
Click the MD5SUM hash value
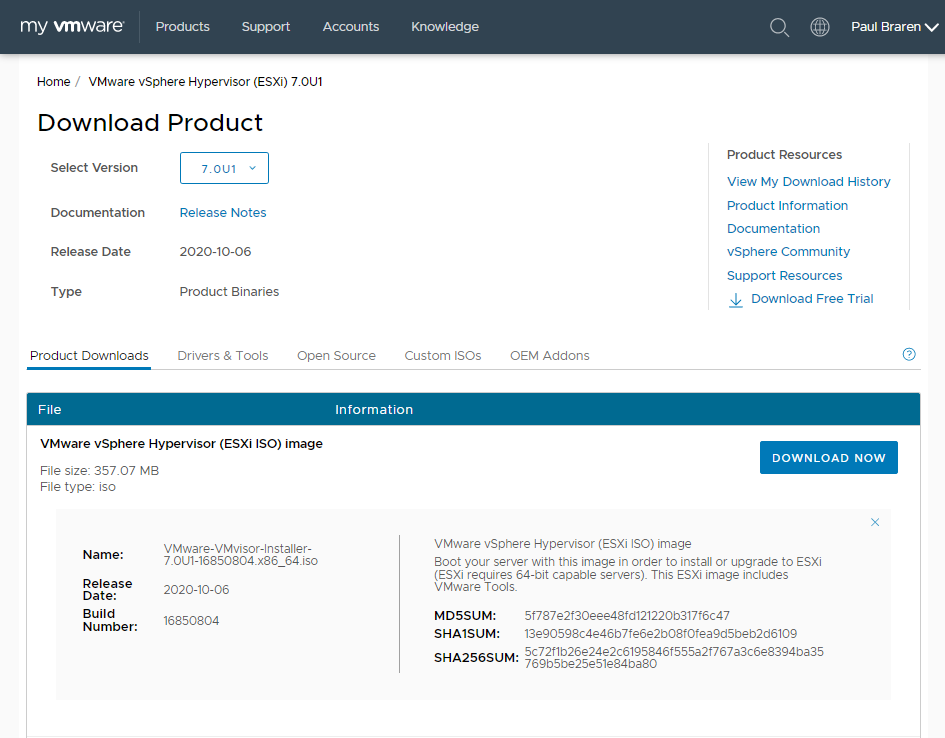(x=627, y=616)
